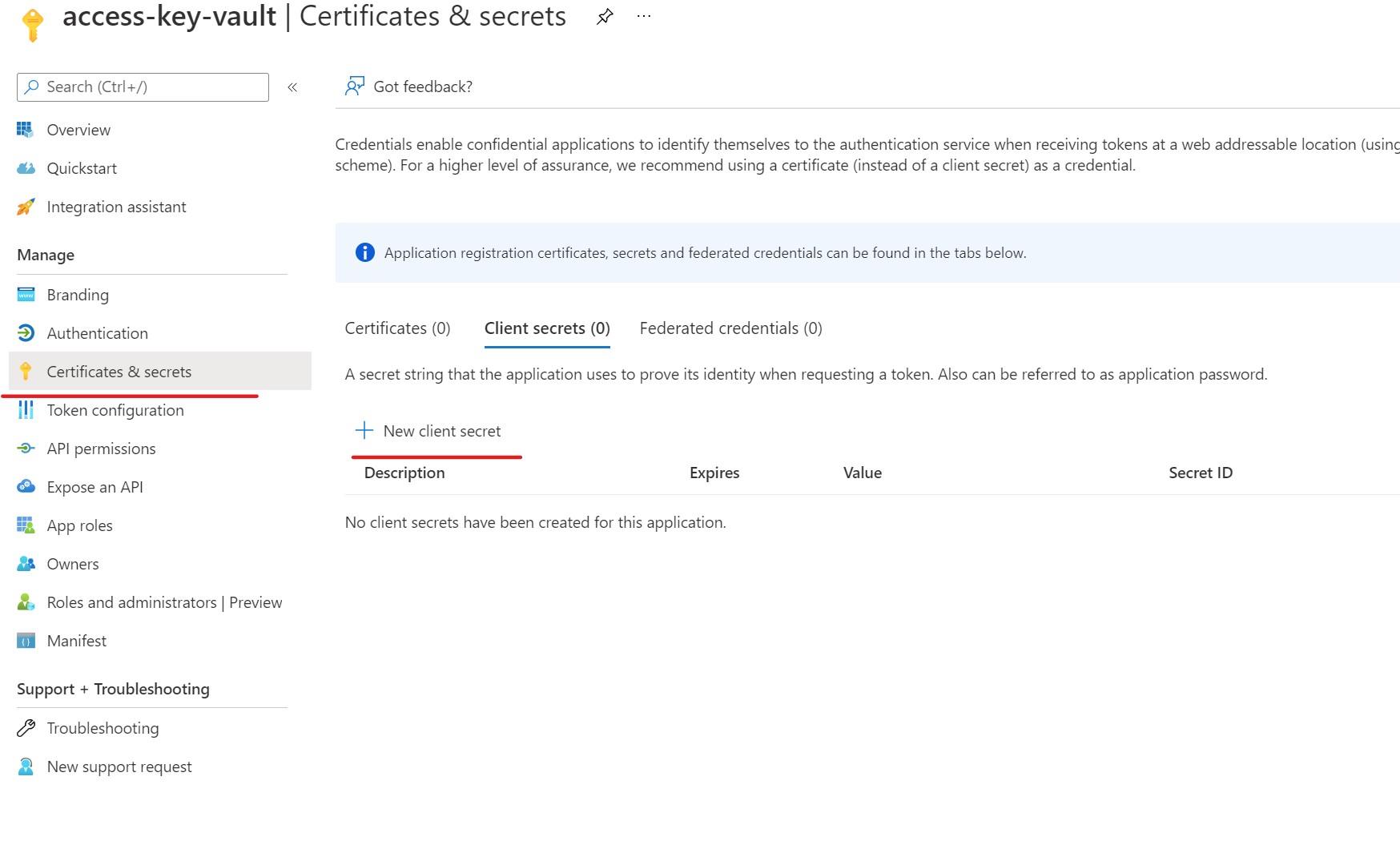Click 'No client secrets have been created' message
This screenshot has height=853, width=1400.
[535, 522]
